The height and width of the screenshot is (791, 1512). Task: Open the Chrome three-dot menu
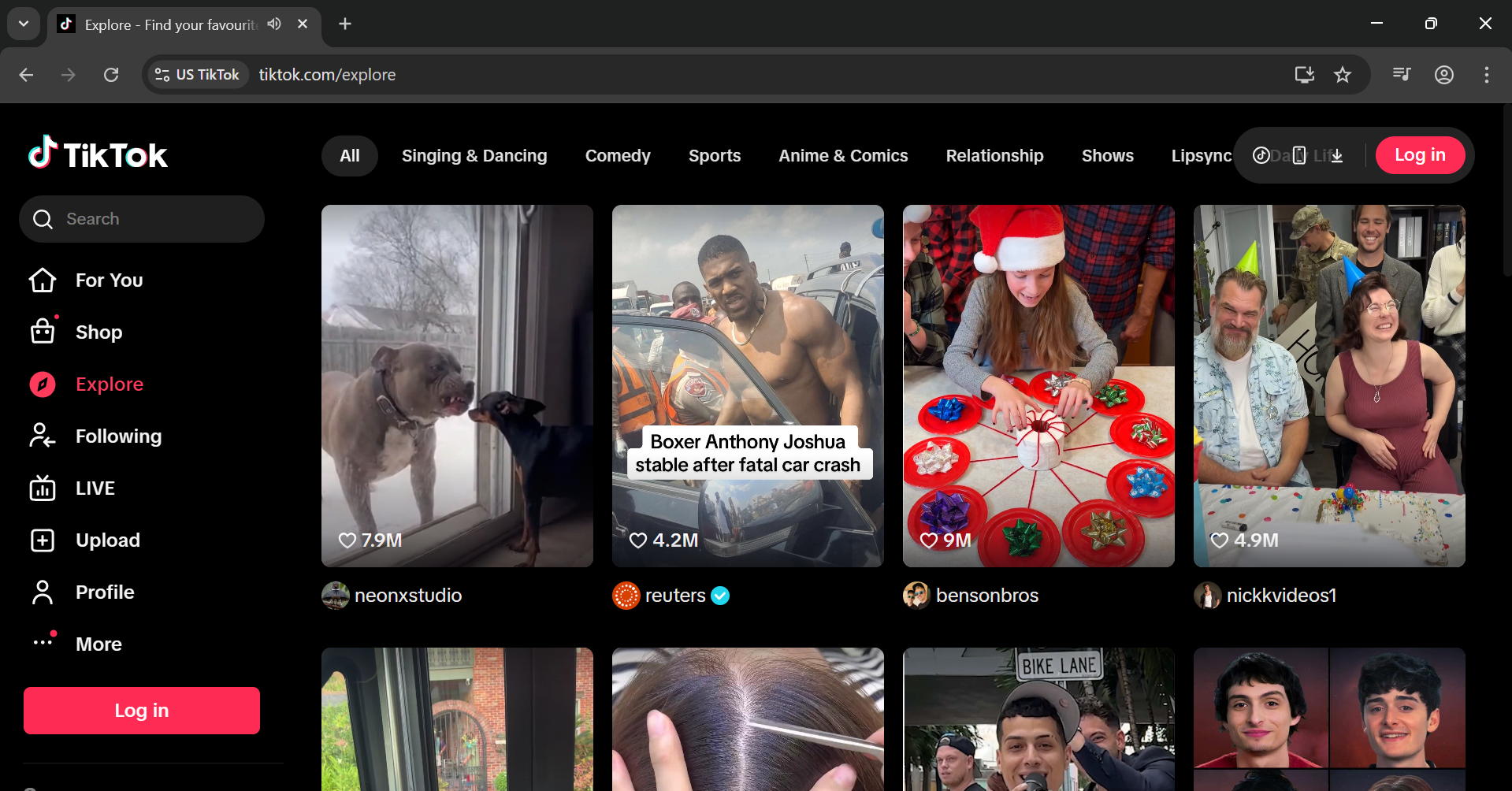[x=1486, y=75]
